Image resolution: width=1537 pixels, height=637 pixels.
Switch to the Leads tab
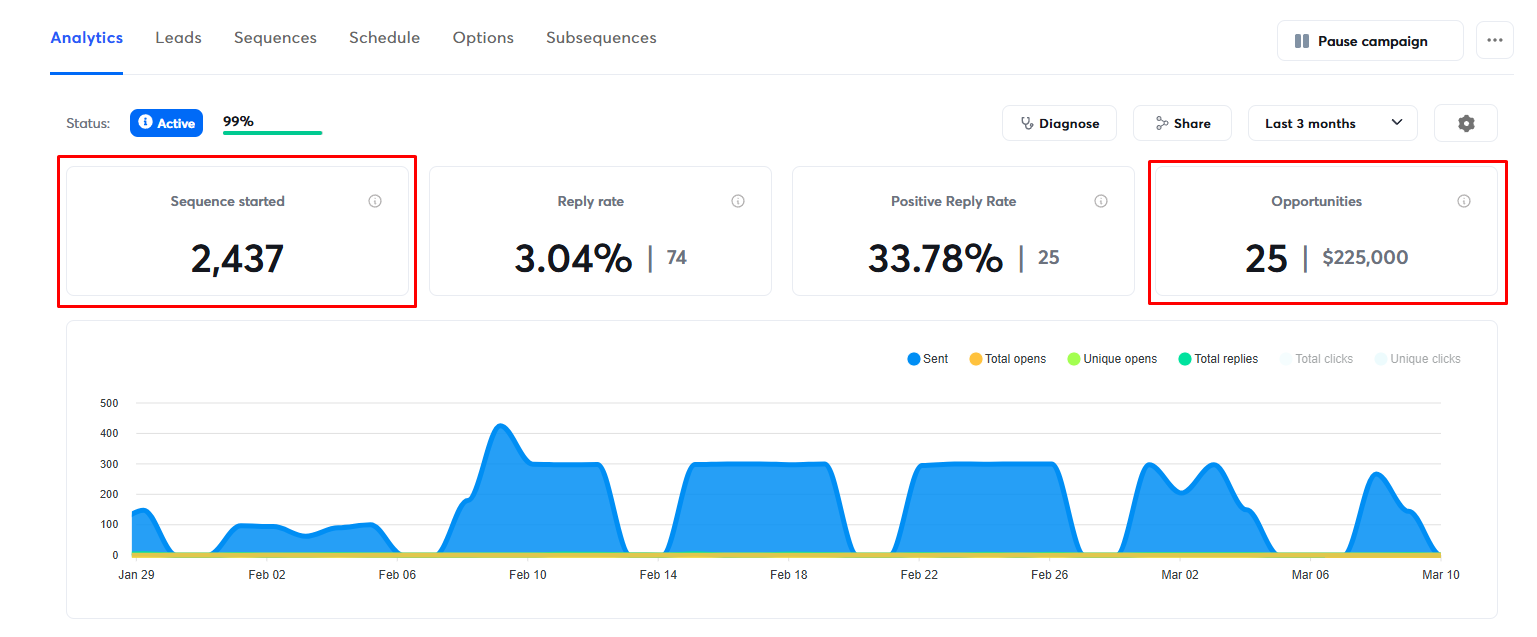click(178, 37)
